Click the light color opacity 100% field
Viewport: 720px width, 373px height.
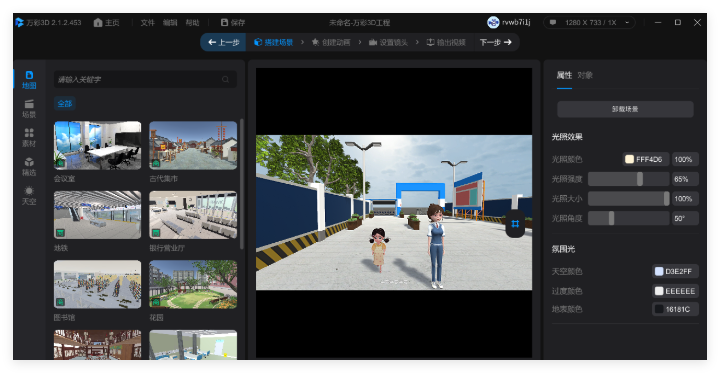coord(685,159)
